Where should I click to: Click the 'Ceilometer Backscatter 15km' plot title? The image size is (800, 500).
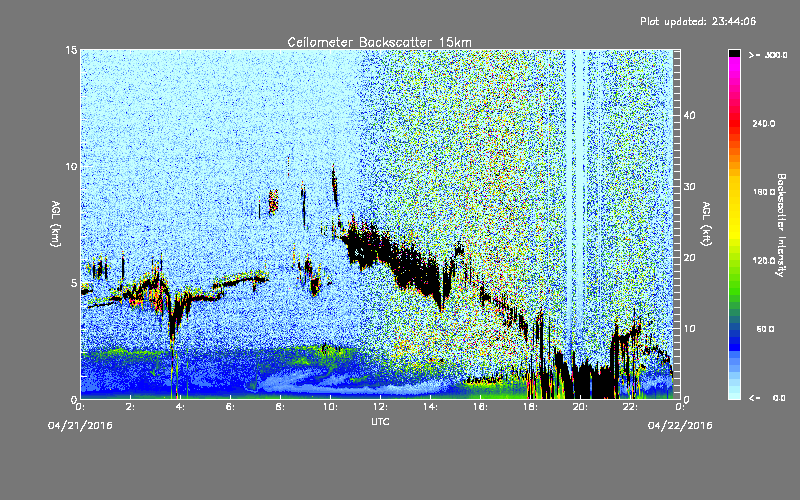pos(379,42)
